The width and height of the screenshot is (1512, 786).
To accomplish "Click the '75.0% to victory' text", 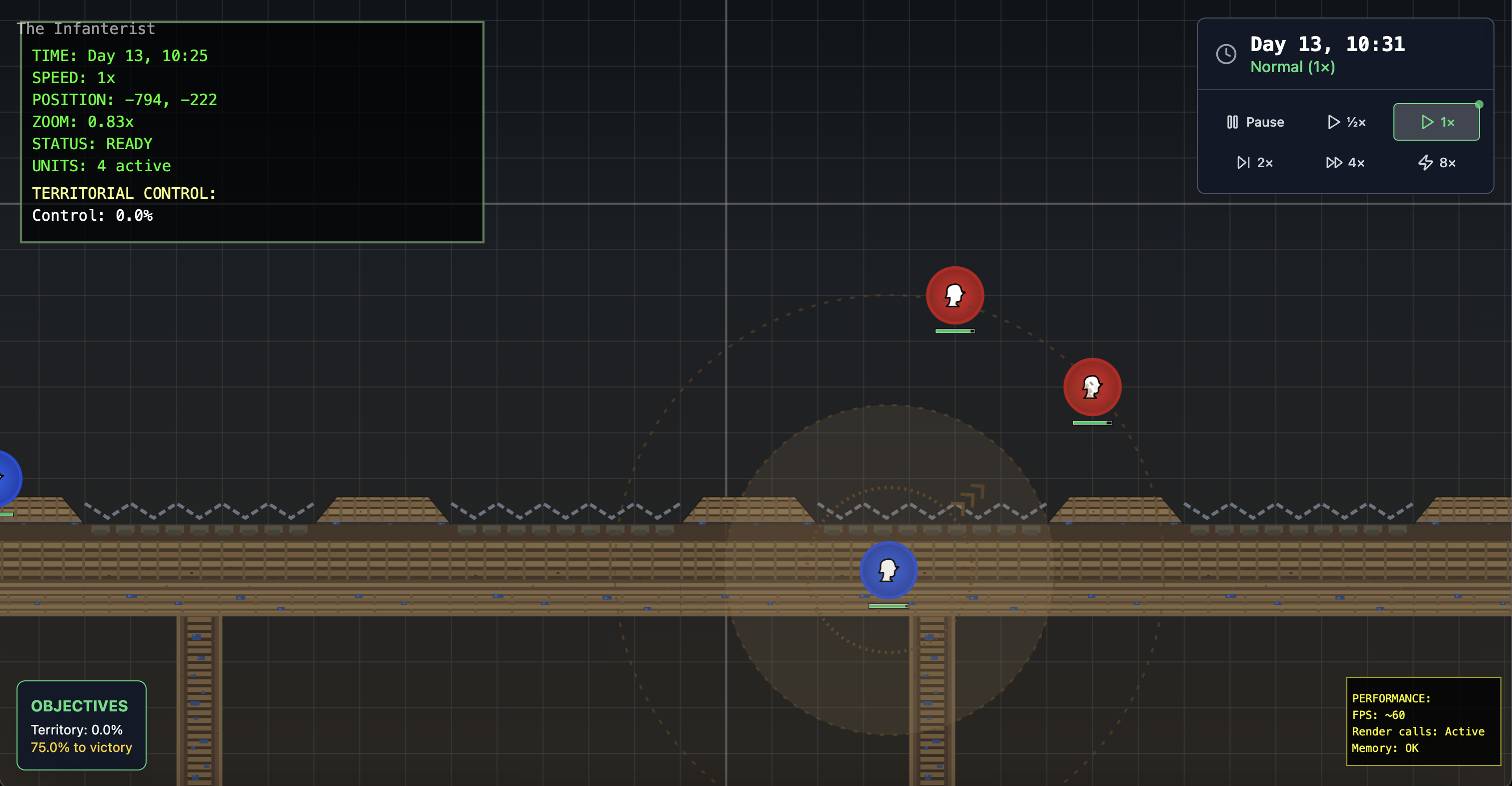I will pos(82,748).
